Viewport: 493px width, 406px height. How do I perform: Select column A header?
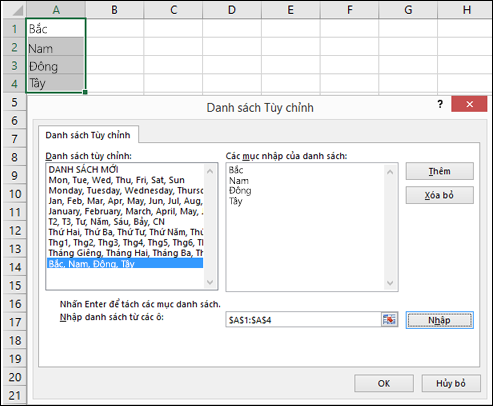[56, 10]
